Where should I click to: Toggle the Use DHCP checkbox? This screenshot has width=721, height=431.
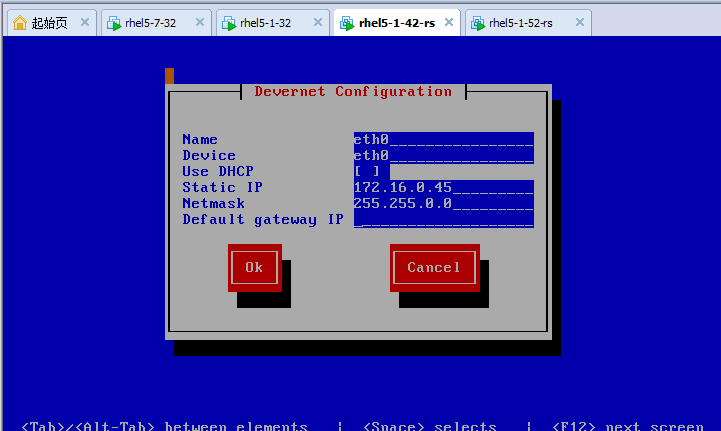pos(367,171)
